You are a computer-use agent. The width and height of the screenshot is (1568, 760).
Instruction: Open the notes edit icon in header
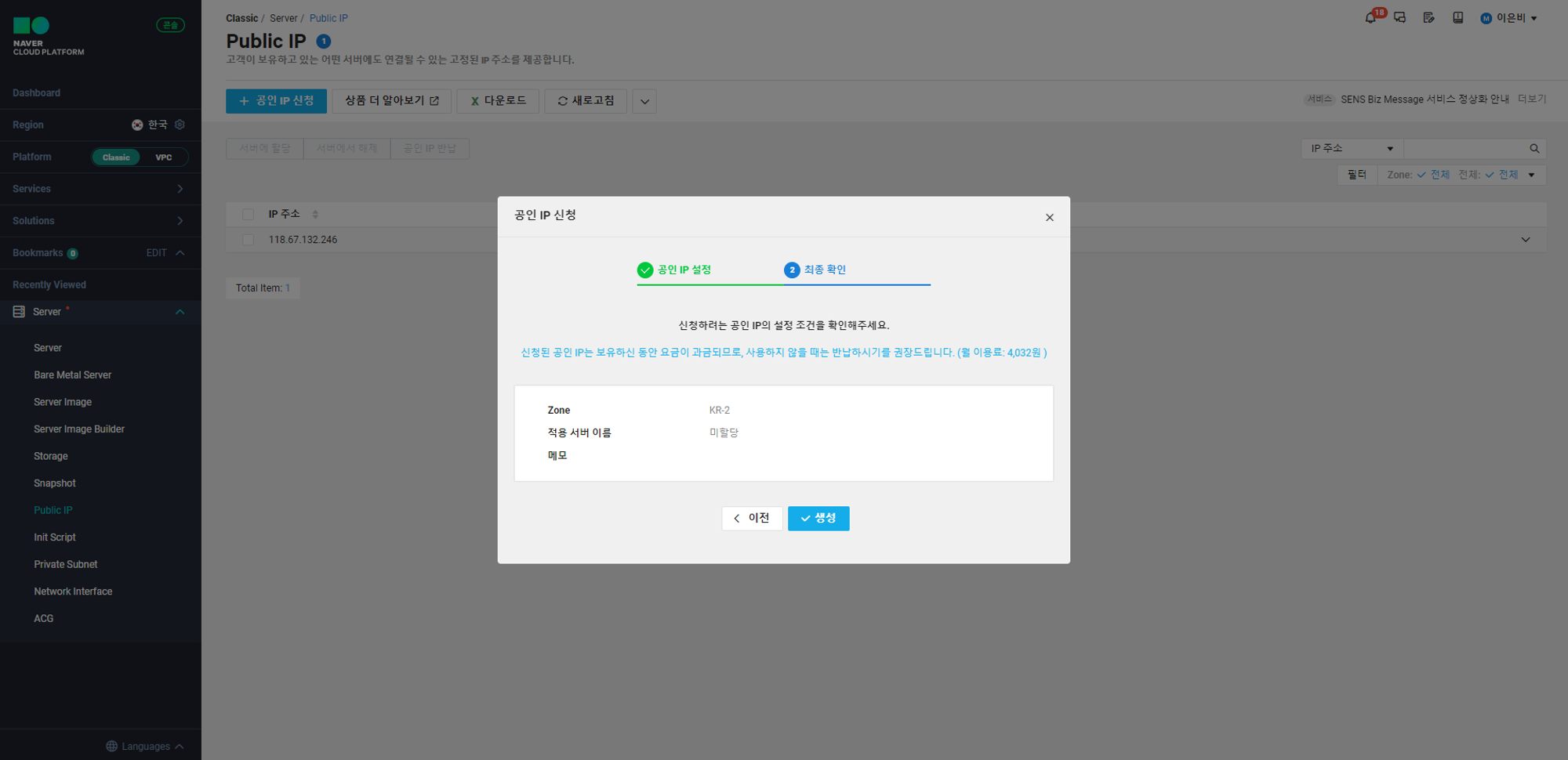coord(1428,18)
